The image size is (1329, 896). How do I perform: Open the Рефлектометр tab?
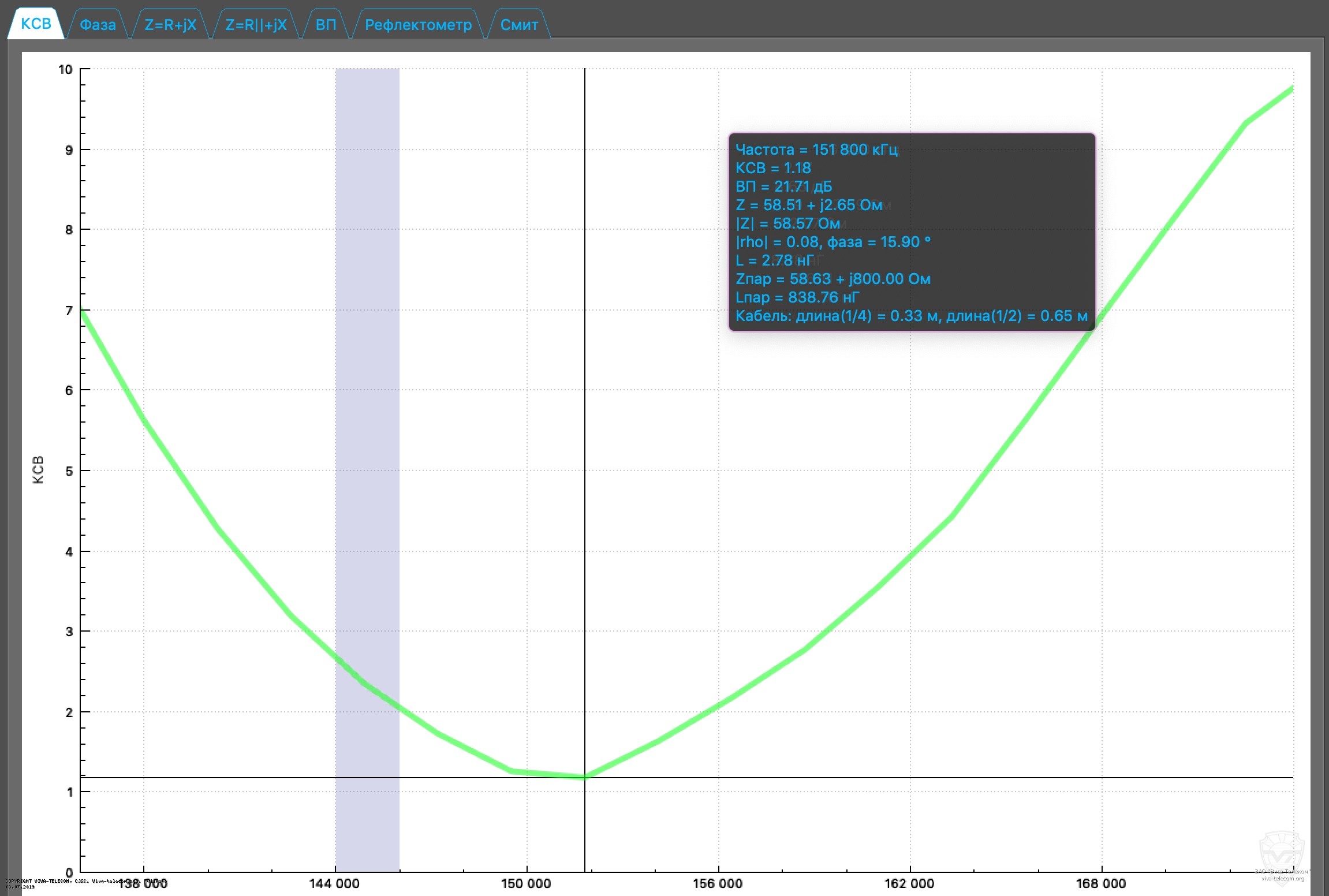pyautogui.click(x=418, y=25)
